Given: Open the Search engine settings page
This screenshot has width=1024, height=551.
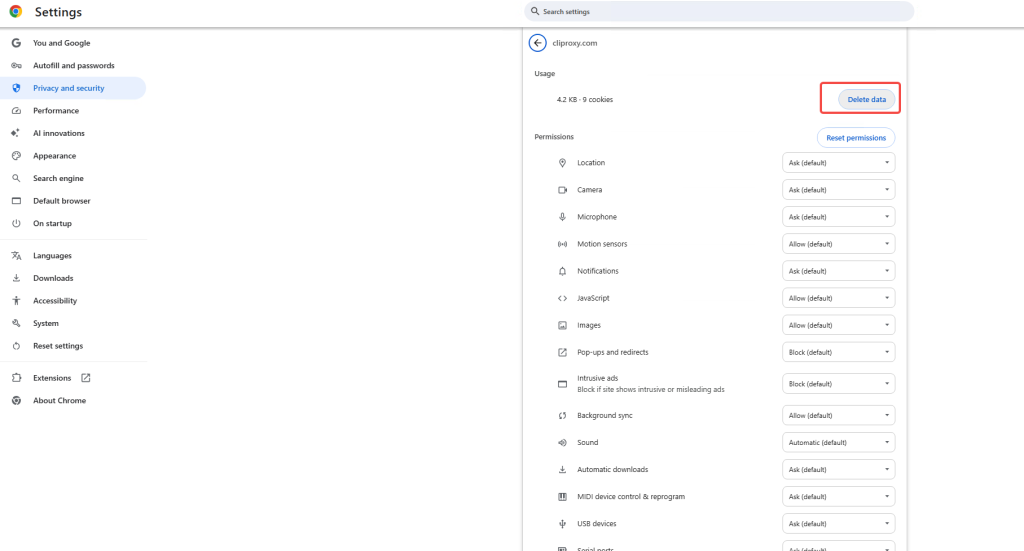Looking at the screenshot, I should [x=58, y=178].
